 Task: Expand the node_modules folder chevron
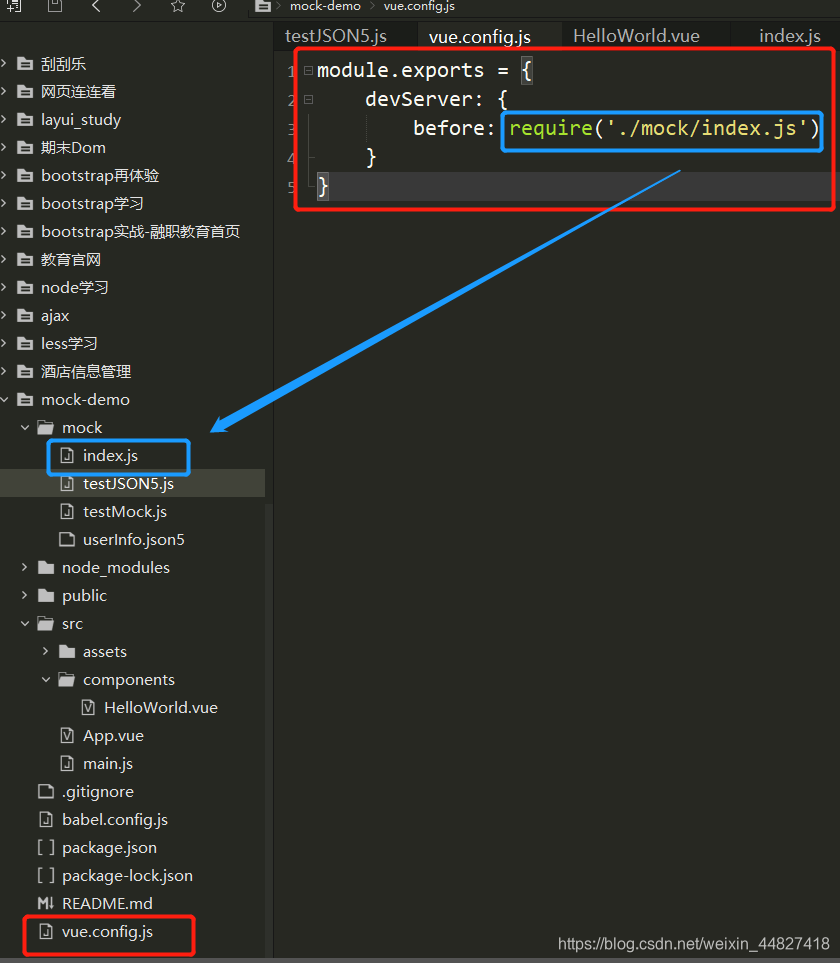click(25, 567)
